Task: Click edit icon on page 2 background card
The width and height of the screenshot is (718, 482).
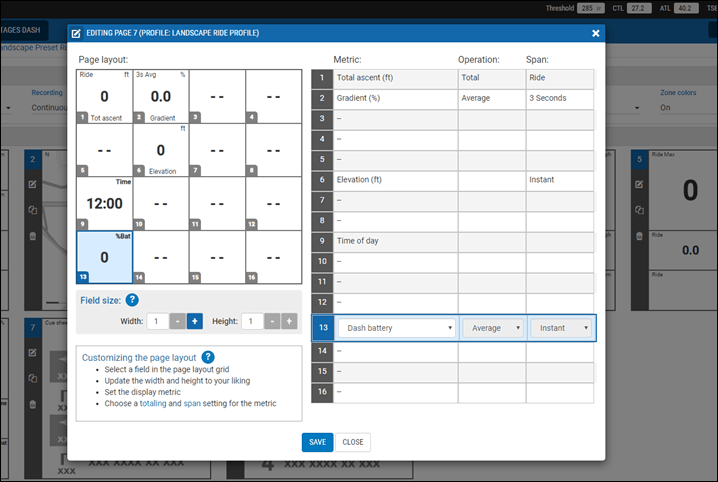Action: [x=33, y=184]
